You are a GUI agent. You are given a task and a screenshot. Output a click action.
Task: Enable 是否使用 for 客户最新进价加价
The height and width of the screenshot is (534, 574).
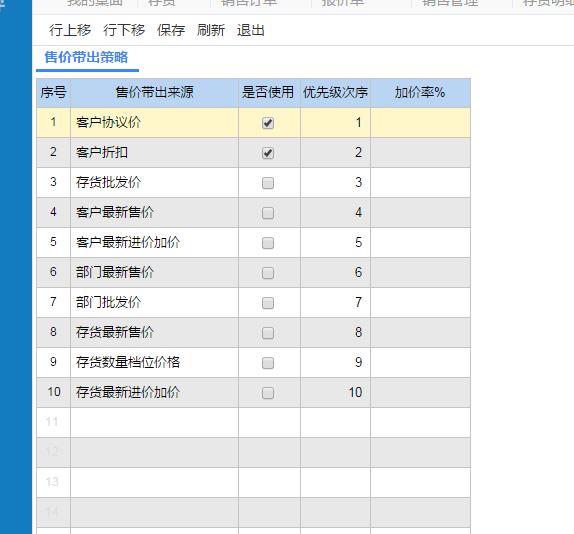pyautogui.click(x=268, y=243)
